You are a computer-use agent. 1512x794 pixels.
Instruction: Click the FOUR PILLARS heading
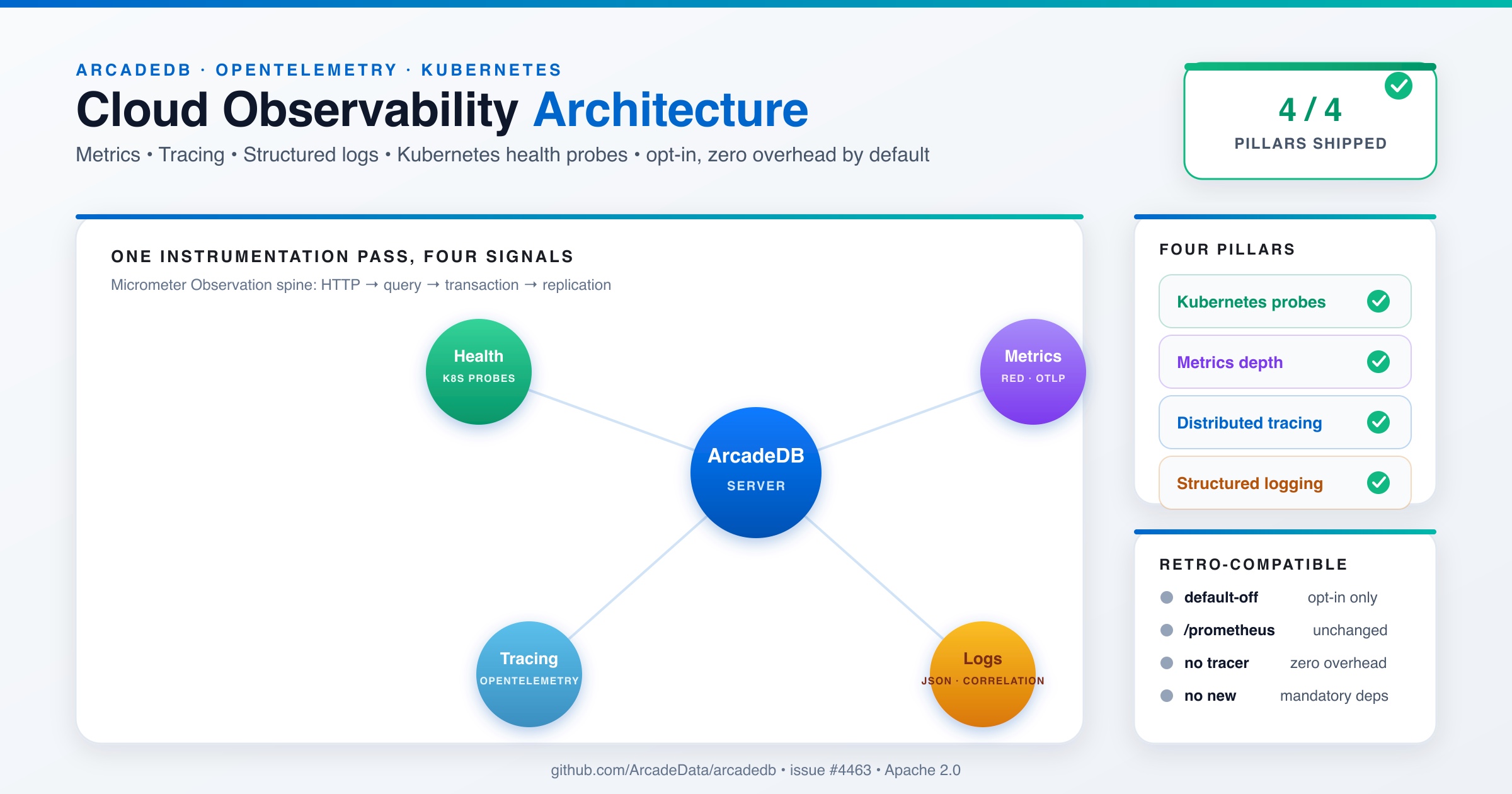[1227, 250]
